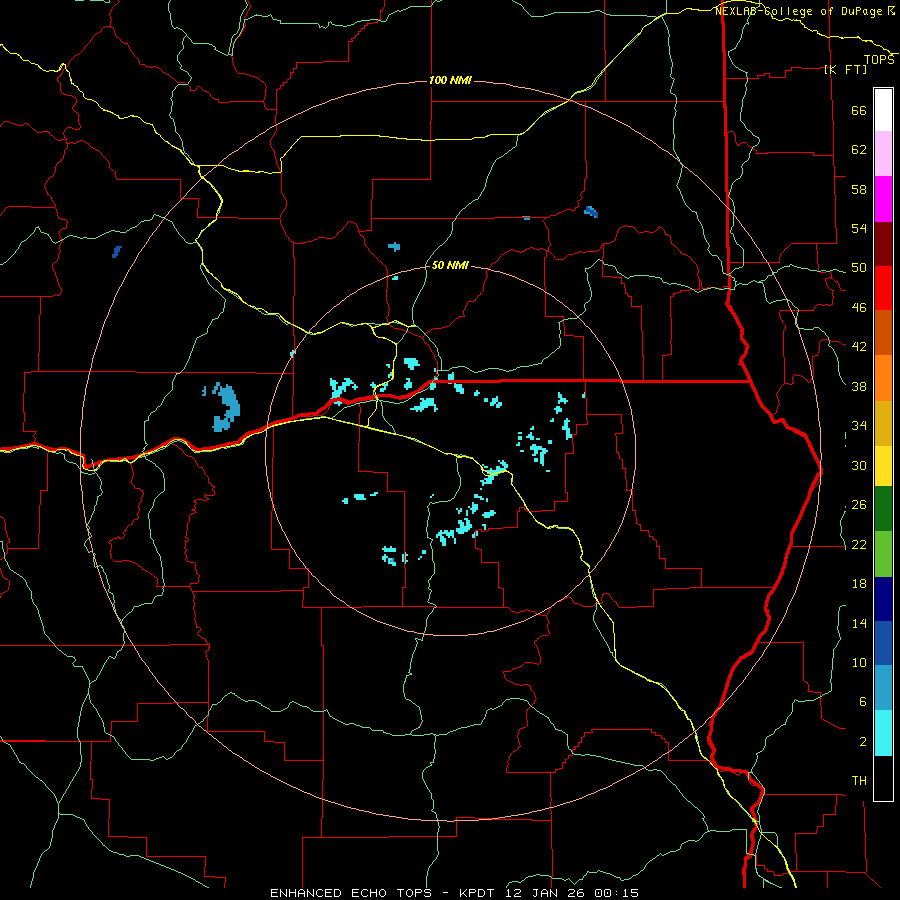Select the '46' legend value
This screenshot has height=900, width=900.
pos(859,308)
